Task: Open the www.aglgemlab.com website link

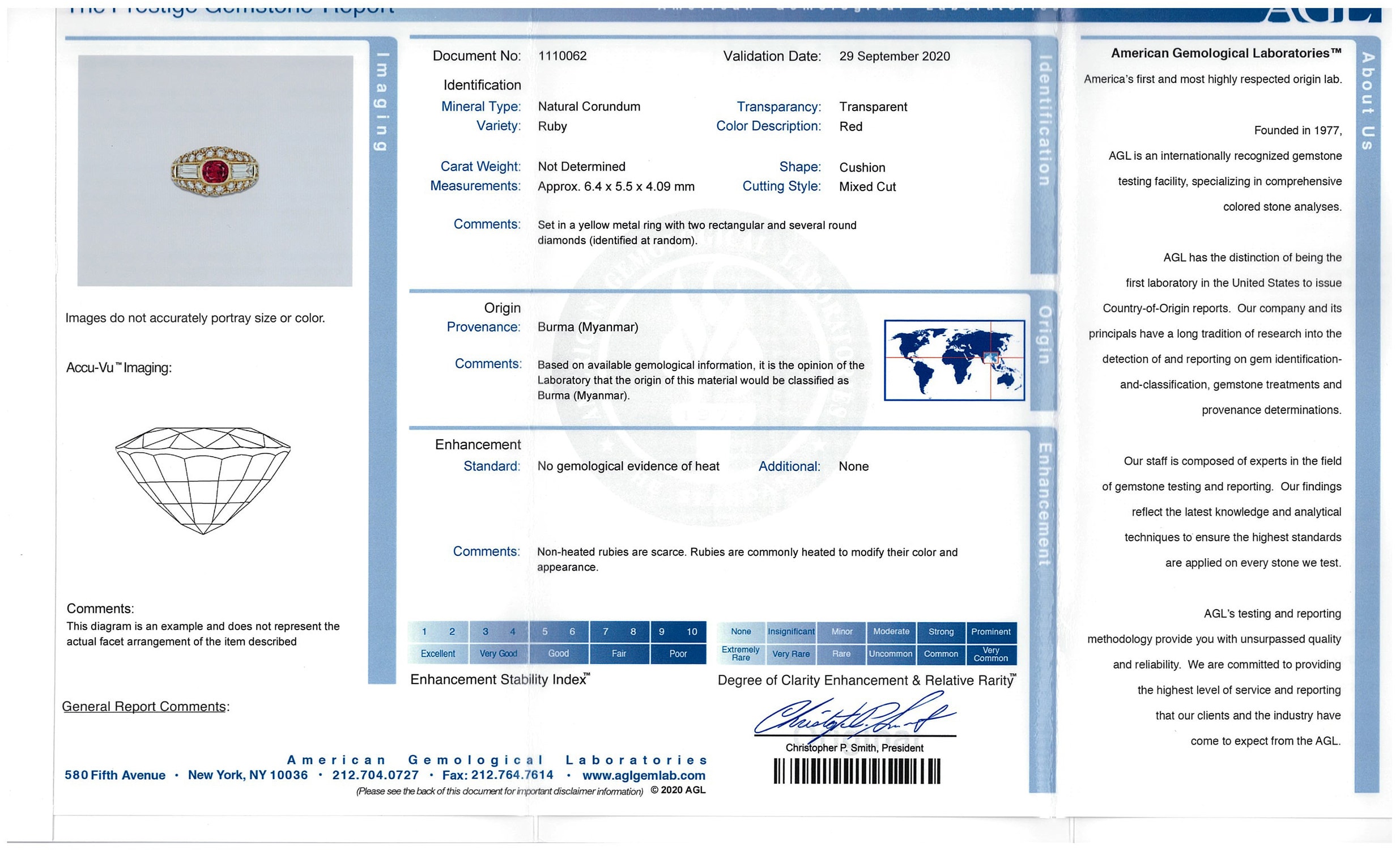Action: pyautogui.click(x=643, y=775)
